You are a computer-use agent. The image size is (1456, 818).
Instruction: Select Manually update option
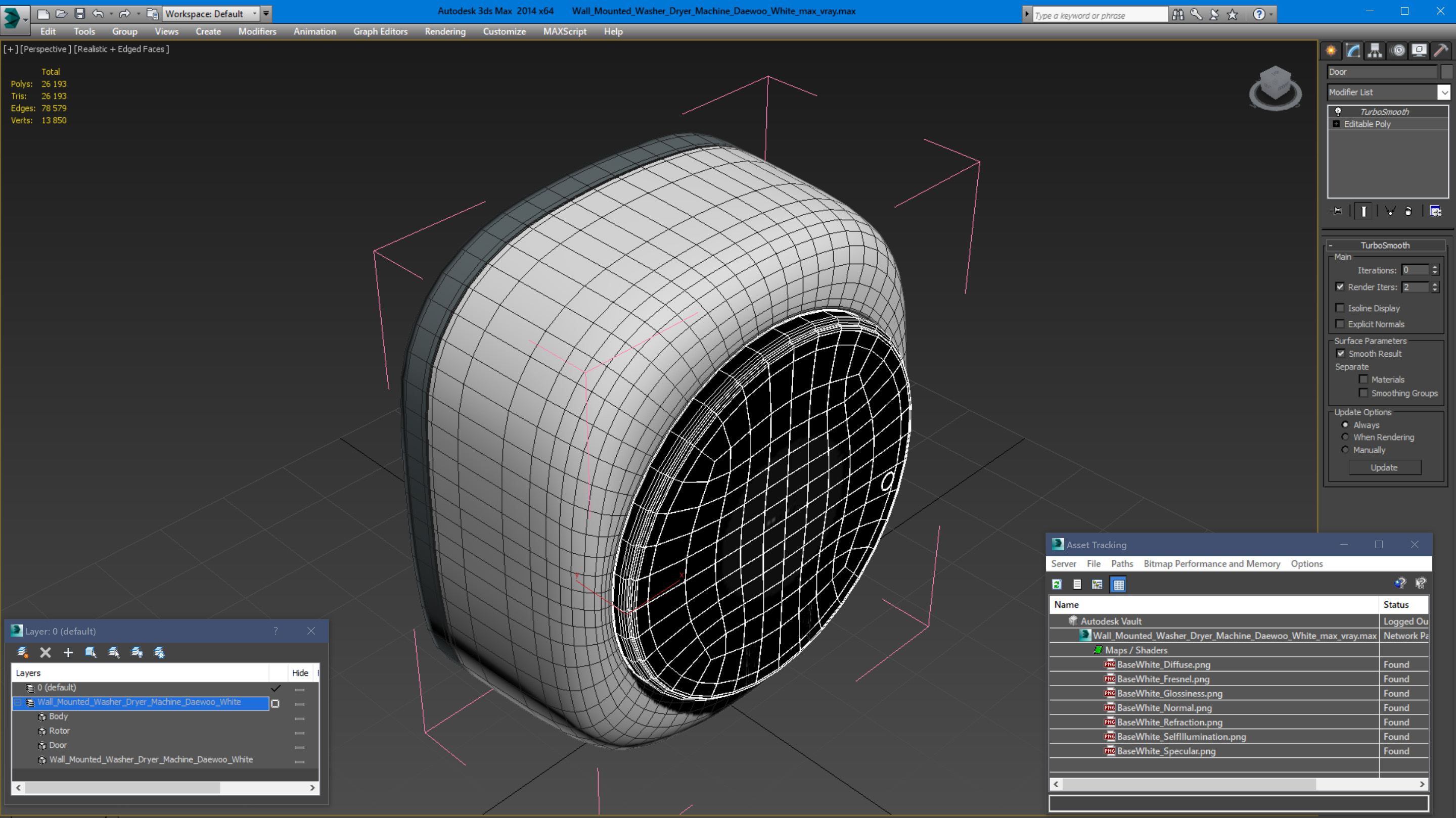(x=1345, y=450)
